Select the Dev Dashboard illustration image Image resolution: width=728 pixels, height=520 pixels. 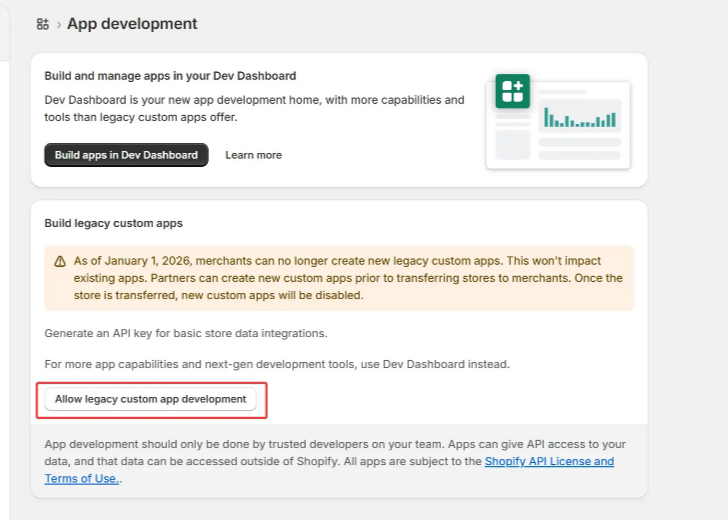pyautogui.click(x=559, y=125)
